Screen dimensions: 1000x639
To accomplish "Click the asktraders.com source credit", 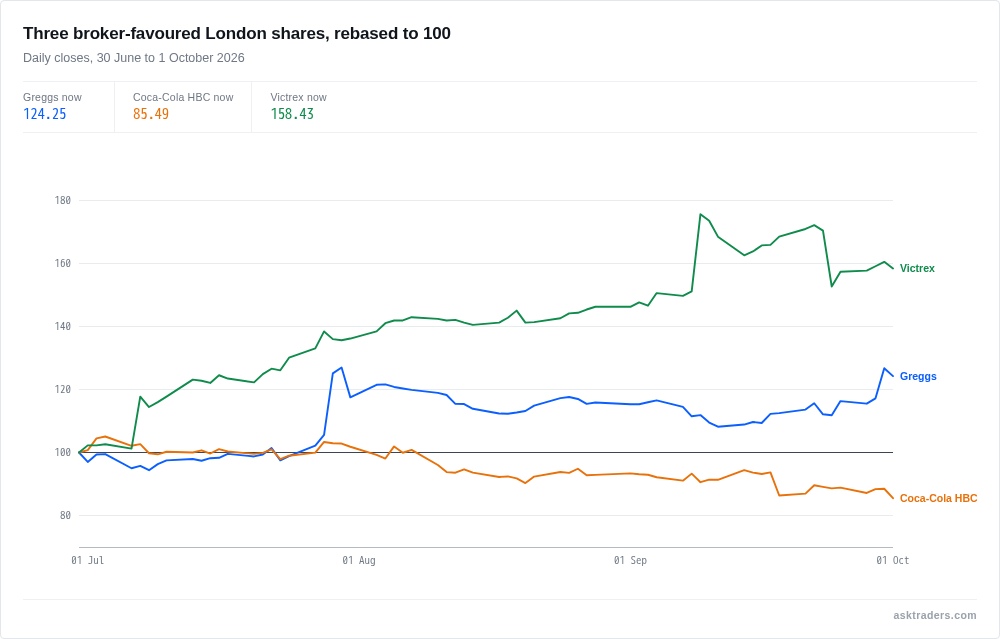I will [x=934, y=615].
